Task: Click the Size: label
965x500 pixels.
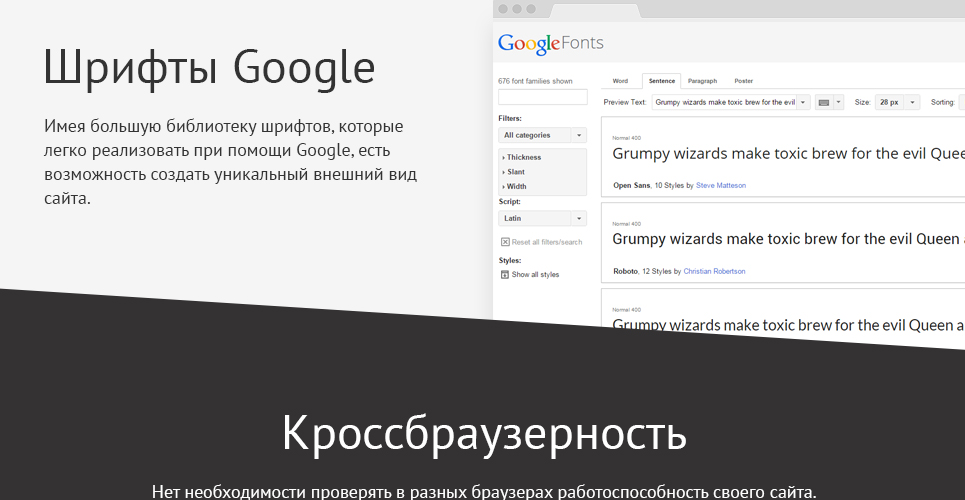Action: point(863,102)
